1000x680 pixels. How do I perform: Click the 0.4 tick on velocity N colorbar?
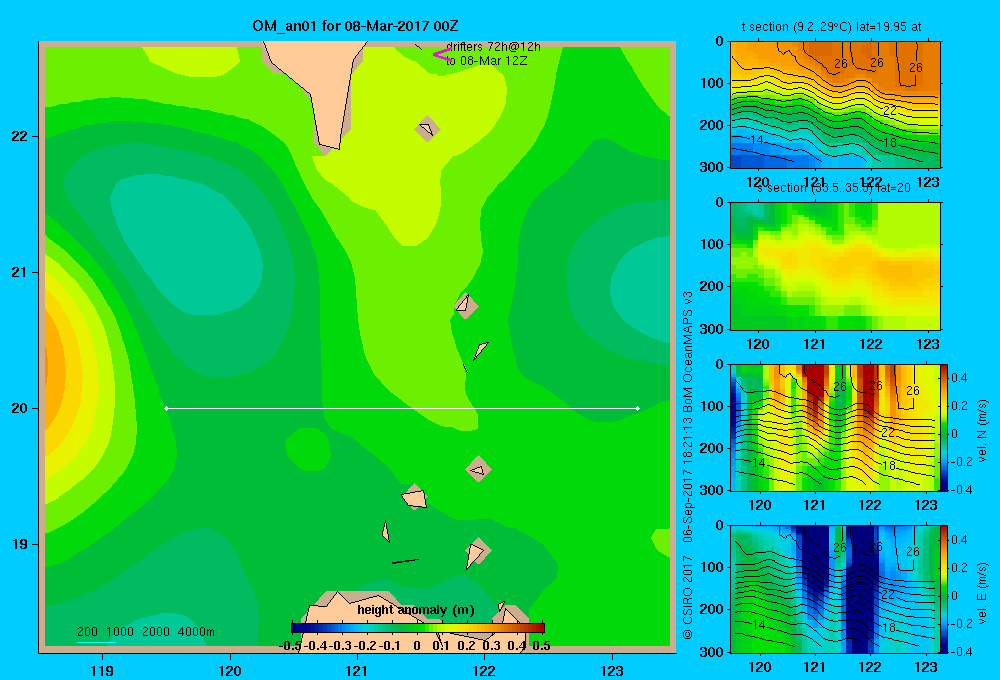[x=959, y=378]
